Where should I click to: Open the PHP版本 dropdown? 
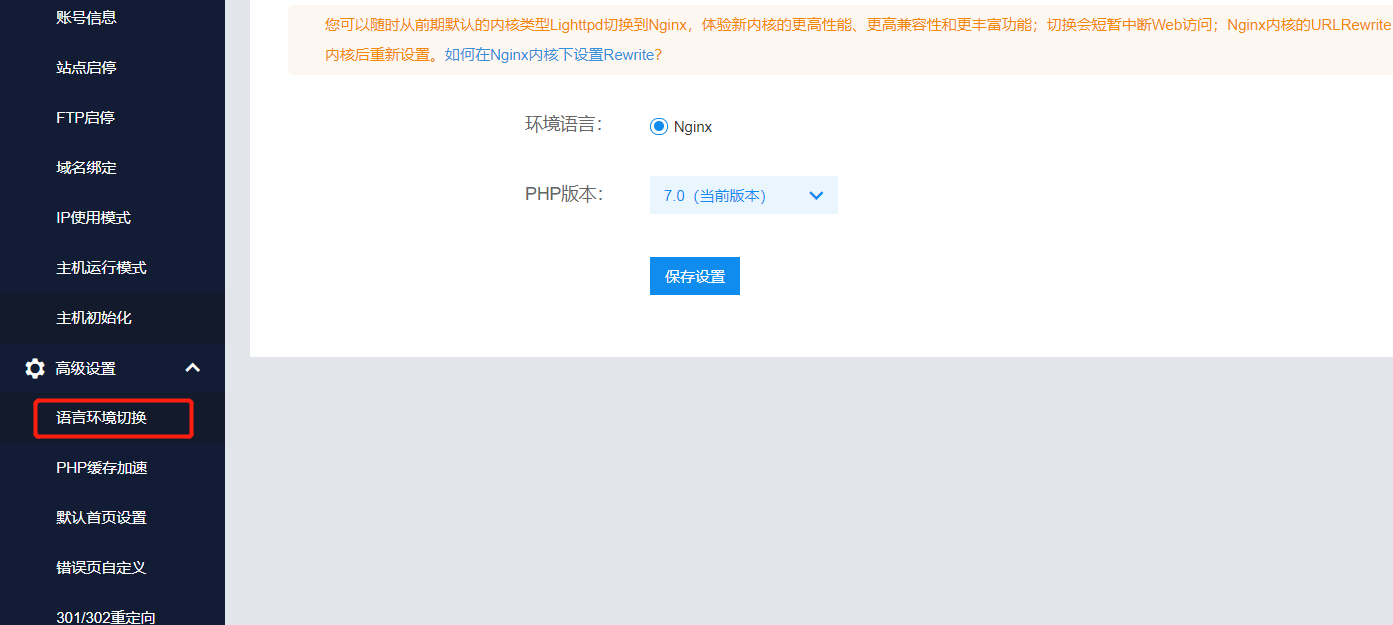pos(743,195)
